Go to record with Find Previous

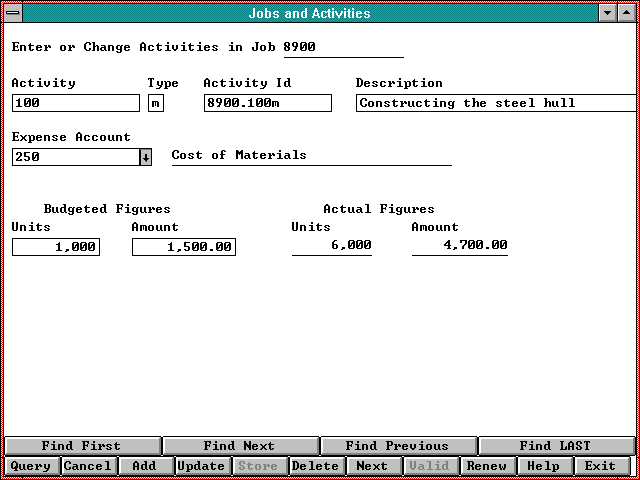tap(397, 446)
